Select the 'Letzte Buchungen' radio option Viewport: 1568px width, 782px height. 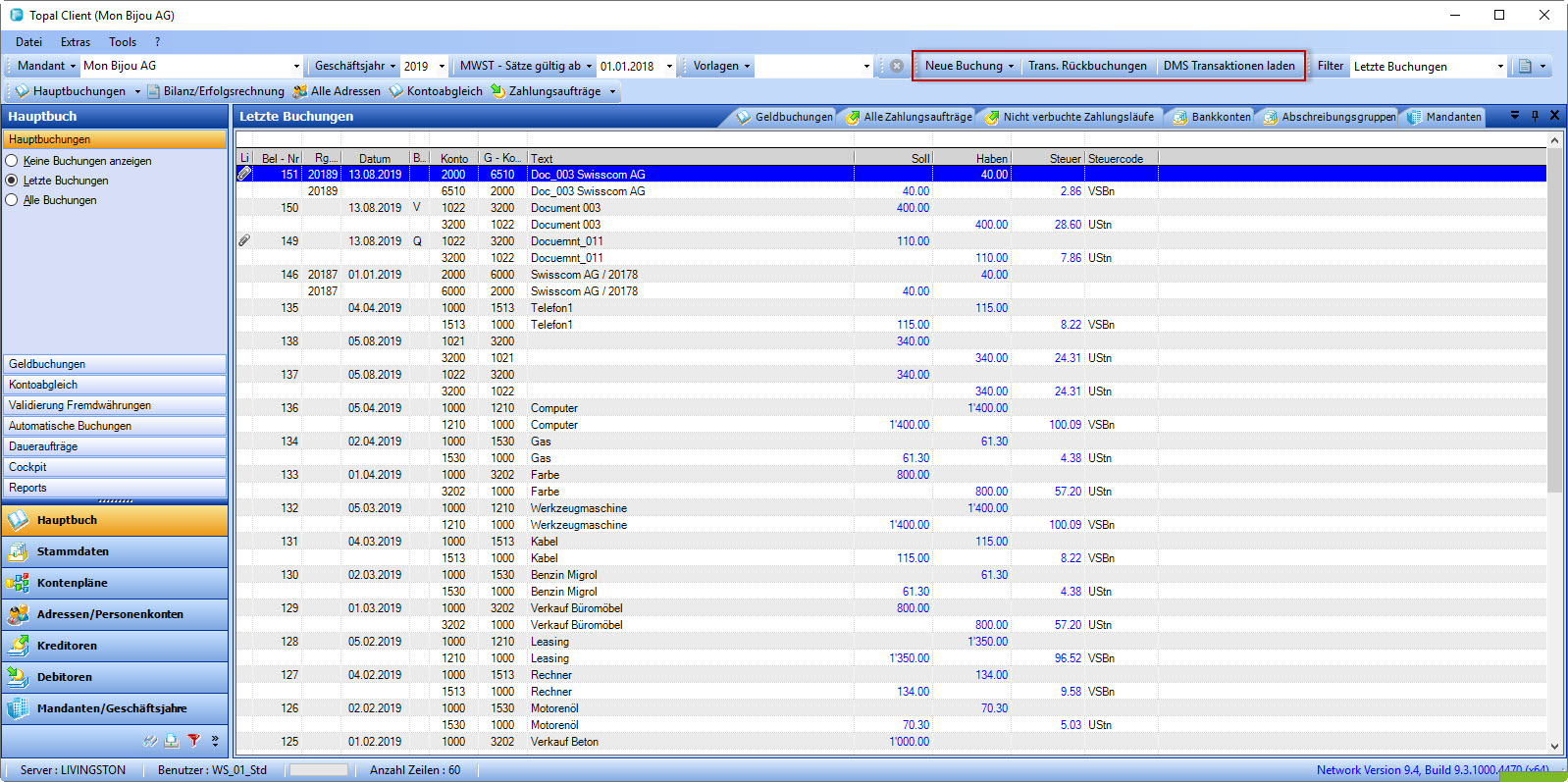[12, 181]
